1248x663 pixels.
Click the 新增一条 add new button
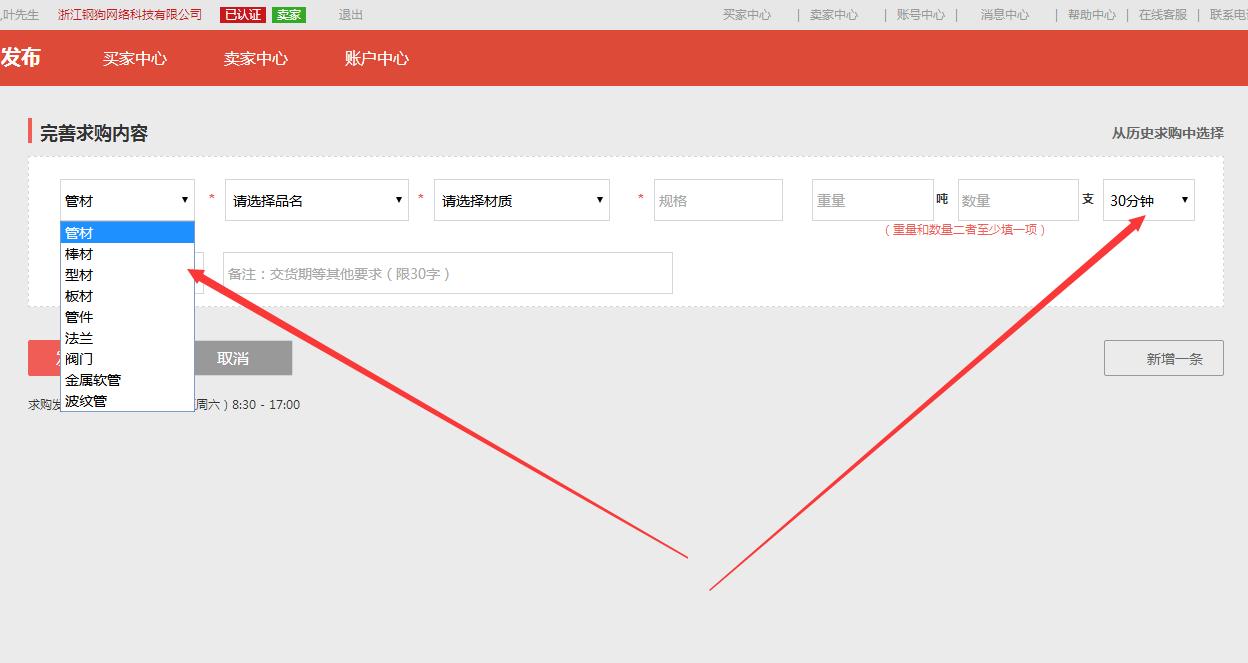[x=1163, y=357]
